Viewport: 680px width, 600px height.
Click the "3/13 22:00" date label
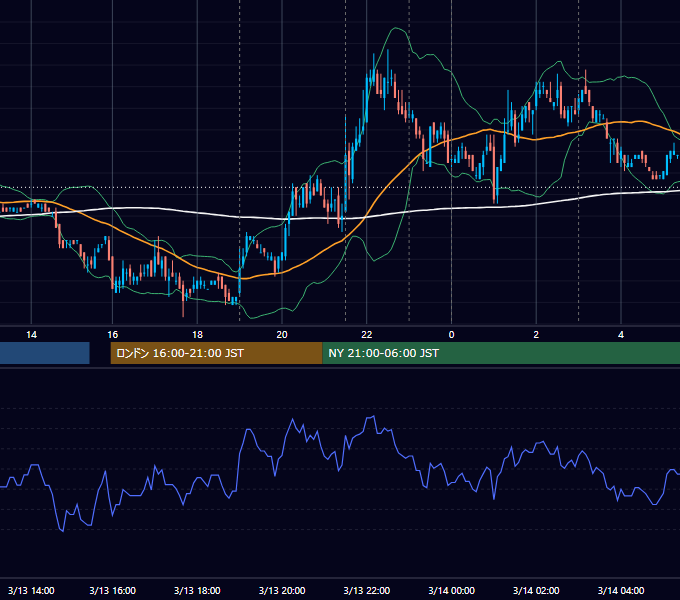[367, 590]
